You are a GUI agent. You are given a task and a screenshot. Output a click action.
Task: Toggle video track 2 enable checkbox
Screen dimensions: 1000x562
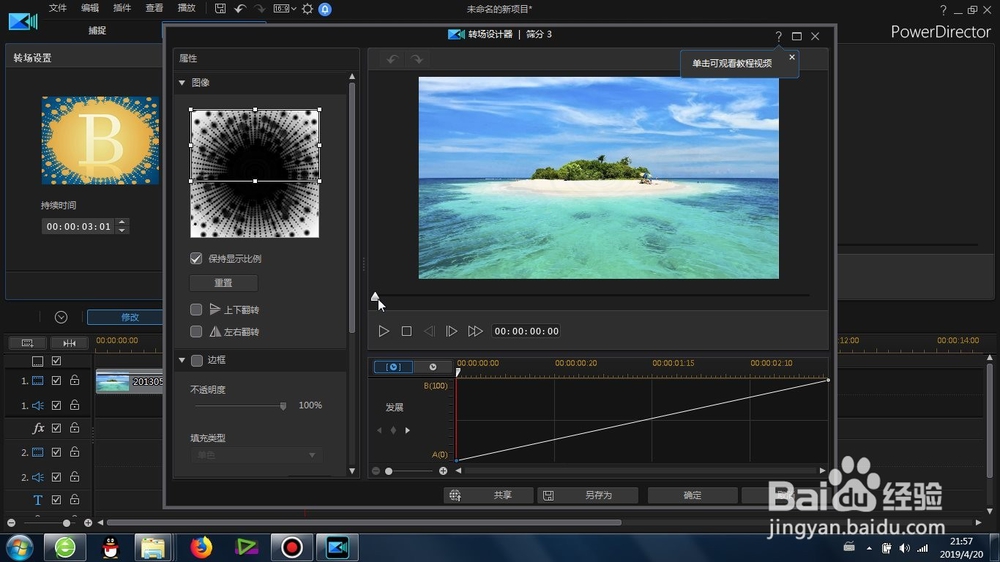56,452
